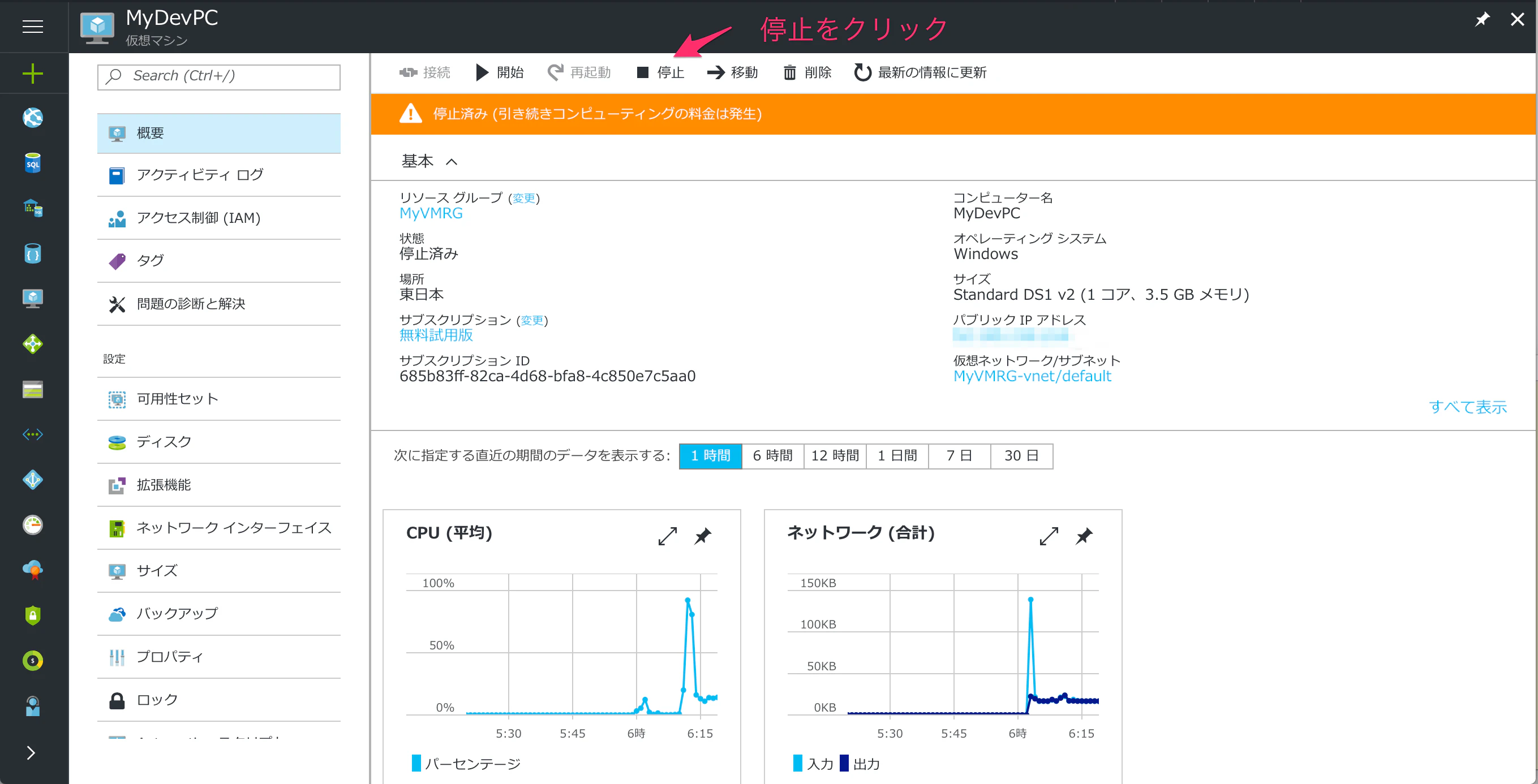This screenshot has height=784, width=1538.
Task: Open the virtual networks angle-bracket sidebar icon
Action: [x=33, y=434]
